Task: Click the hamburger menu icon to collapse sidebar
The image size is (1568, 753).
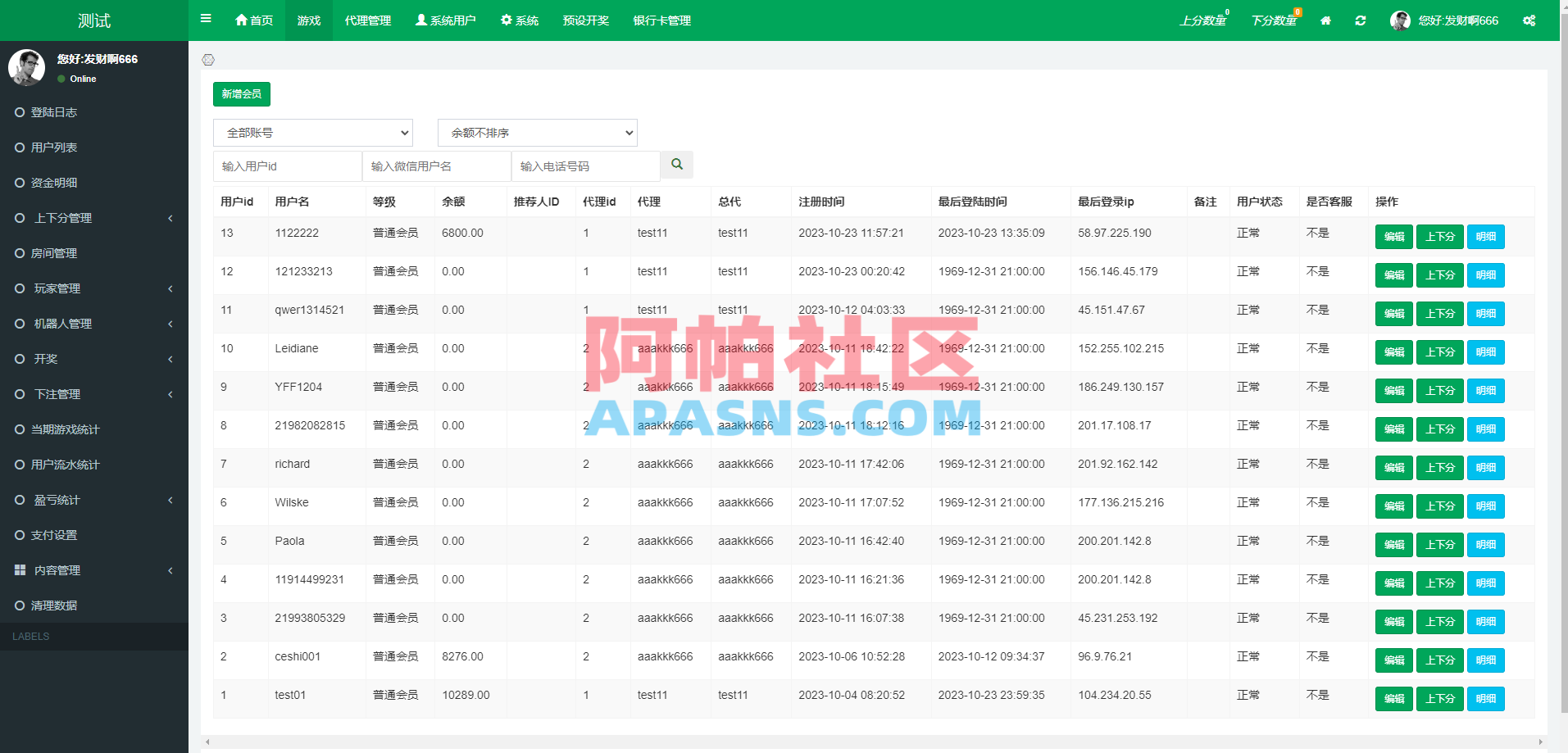Action: coord(206,18)
